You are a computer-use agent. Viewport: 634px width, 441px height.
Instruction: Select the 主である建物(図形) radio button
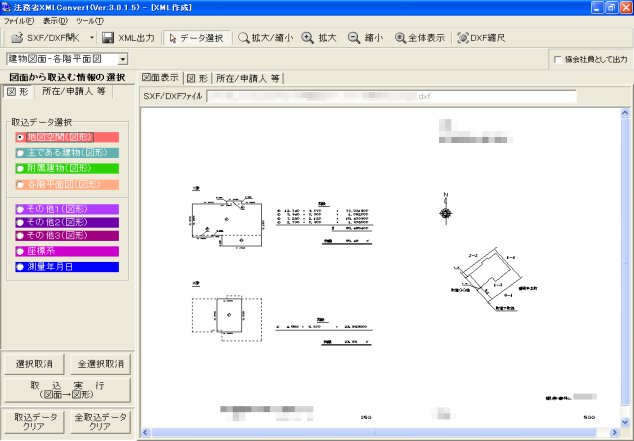20,153
